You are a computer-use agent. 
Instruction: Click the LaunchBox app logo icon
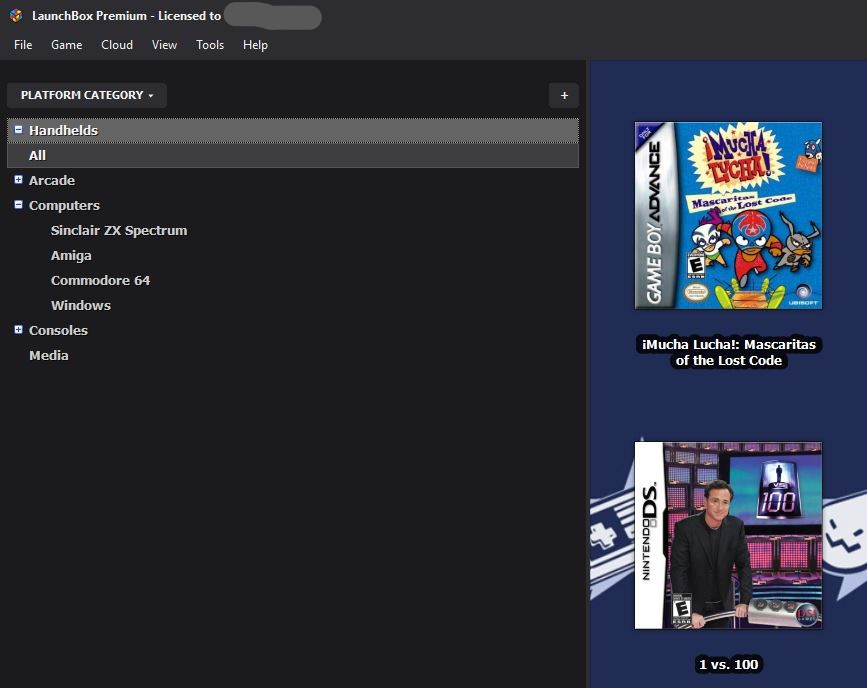click(15, 15)
